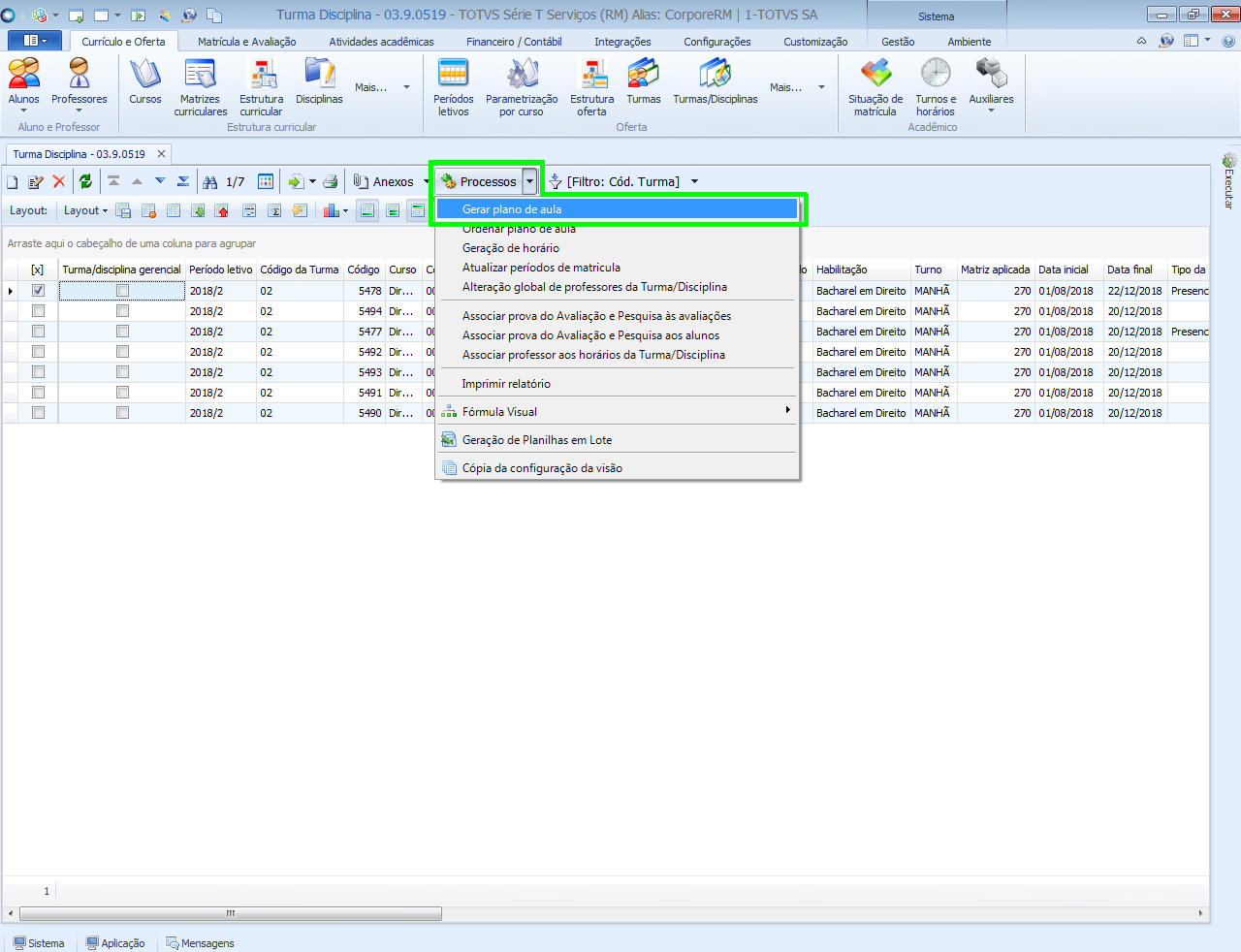Sort by Habilitação column header

(842, 270)
